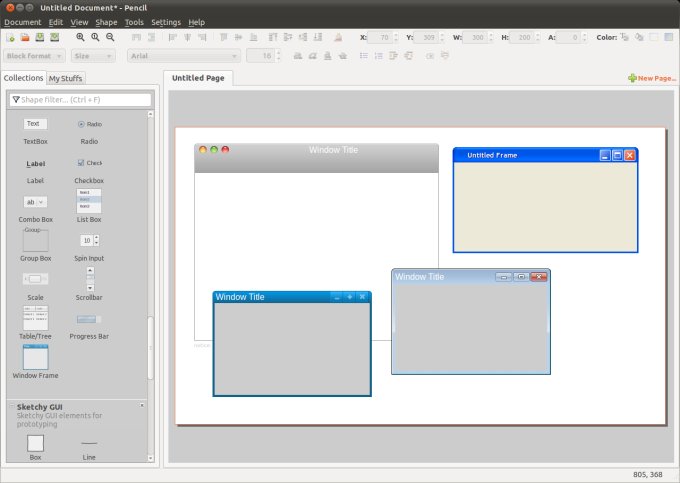Viewport: 680px width, 483px height.
Task: Open the Edit menu
Action: click(x=56, y=22)
